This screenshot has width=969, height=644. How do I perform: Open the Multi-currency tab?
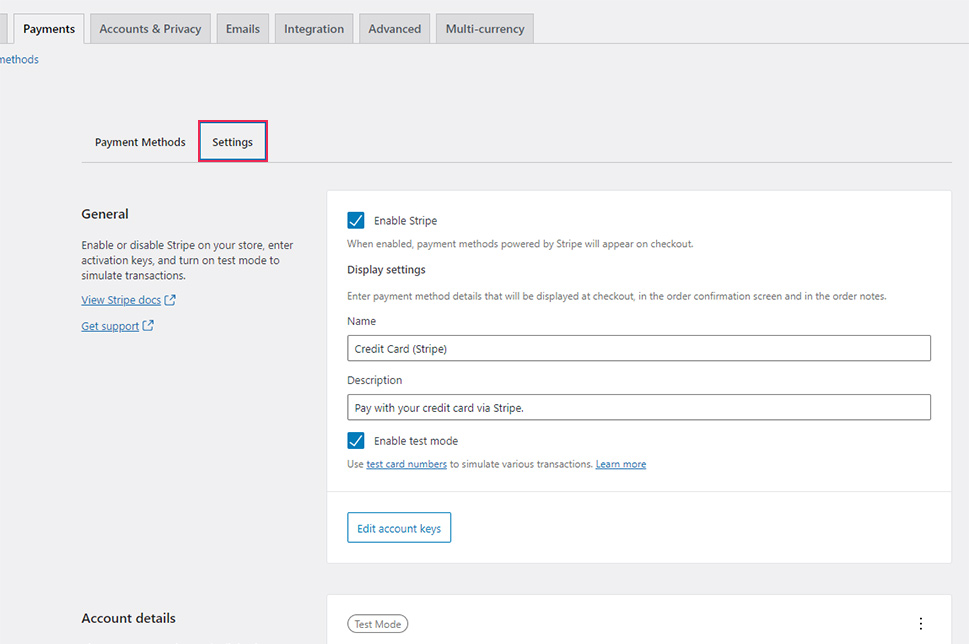click(x=485, y=29)
